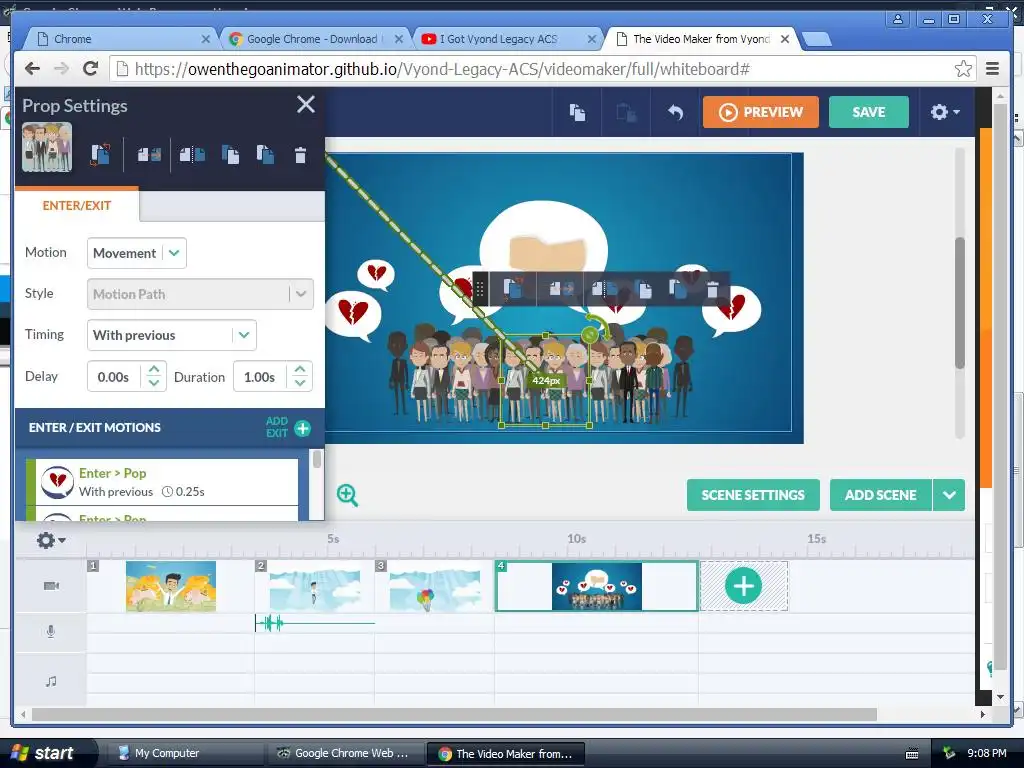1024x768 pixels.
Task: Close the Prop Settings panel
Action: (306, 104)
